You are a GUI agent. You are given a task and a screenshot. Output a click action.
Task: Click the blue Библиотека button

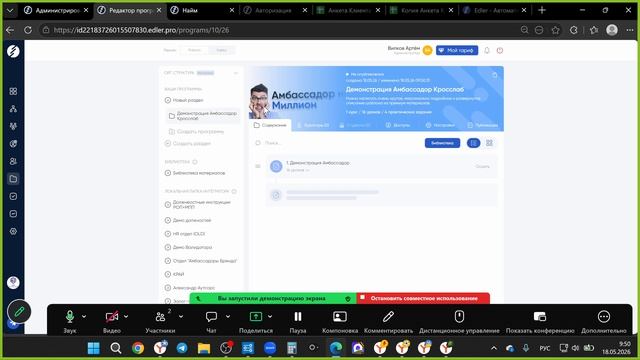pyautogui.click(x=442, y=143)
